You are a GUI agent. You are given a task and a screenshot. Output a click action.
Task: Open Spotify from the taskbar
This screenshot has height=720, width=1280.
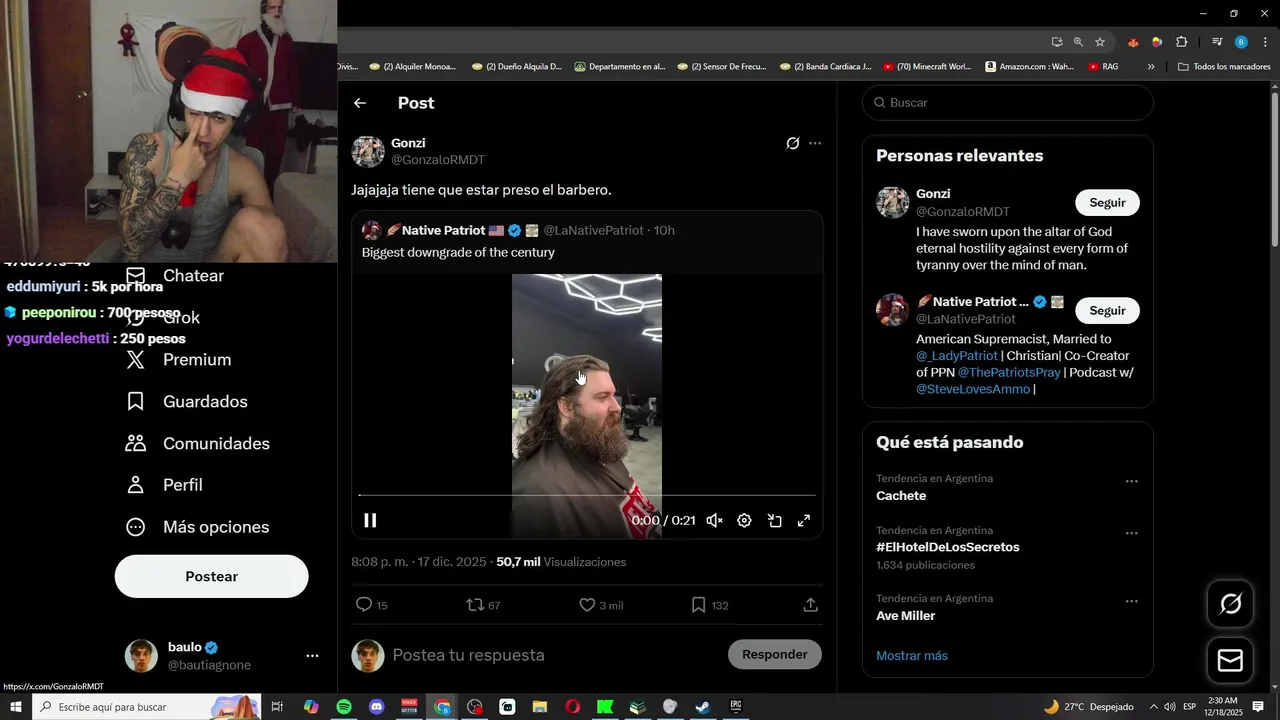coord(344,707)
